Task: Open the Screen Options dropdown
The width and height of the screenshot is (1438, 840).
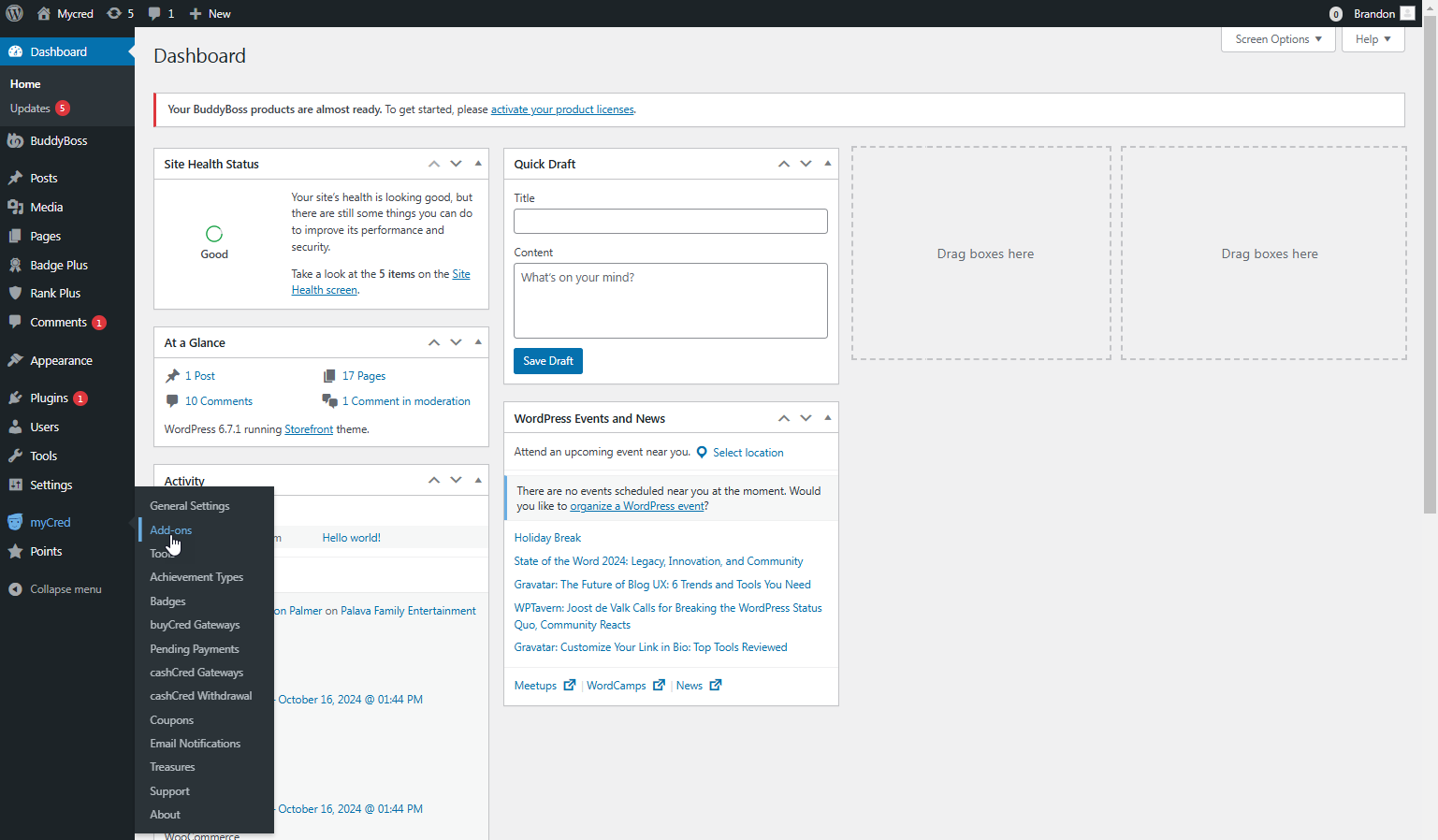Action: click(1277, 39)
